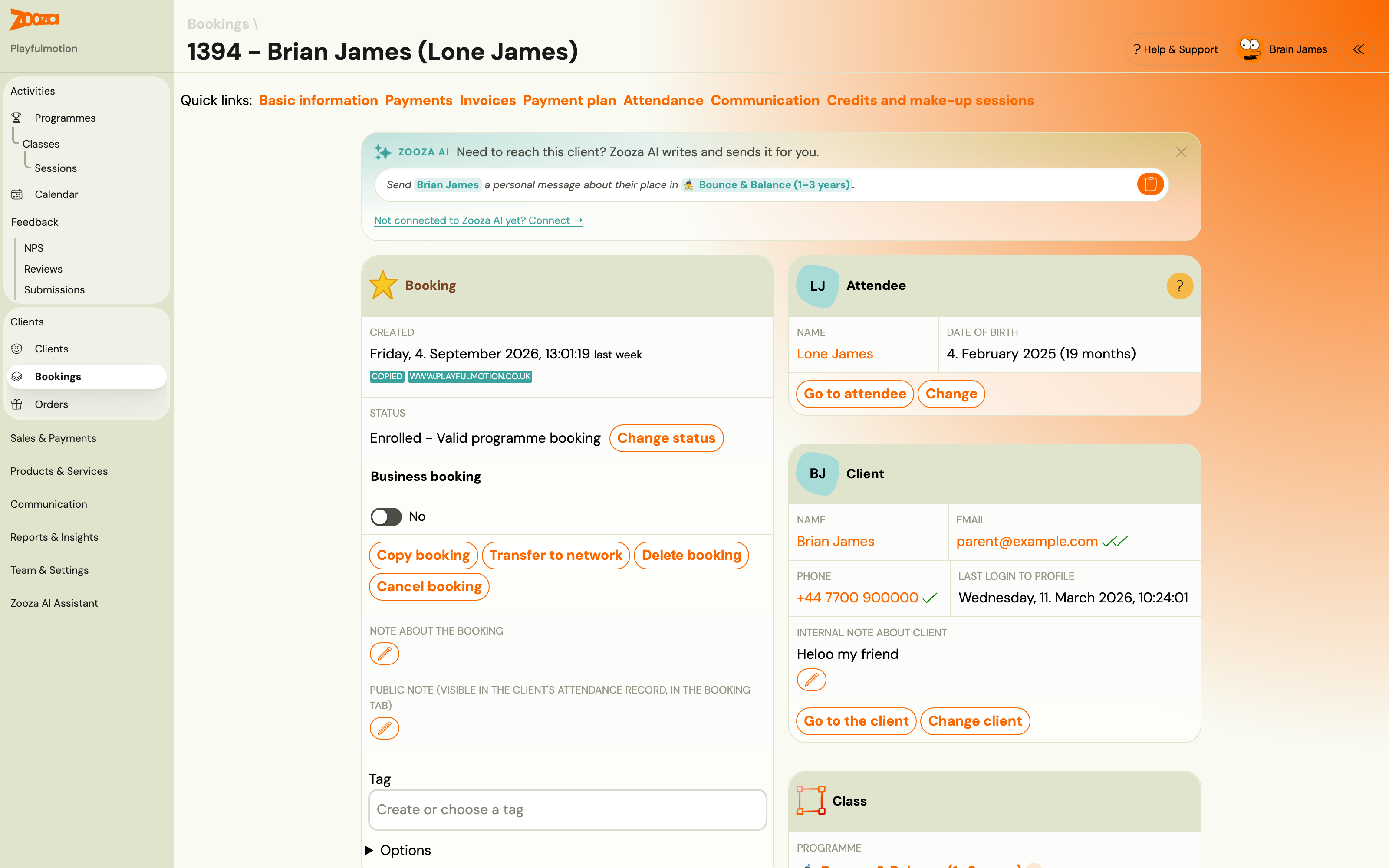Collapse the sidebar with double-chevron icon
This screenshot has width=1389, height=868.
coord(1358,49)
